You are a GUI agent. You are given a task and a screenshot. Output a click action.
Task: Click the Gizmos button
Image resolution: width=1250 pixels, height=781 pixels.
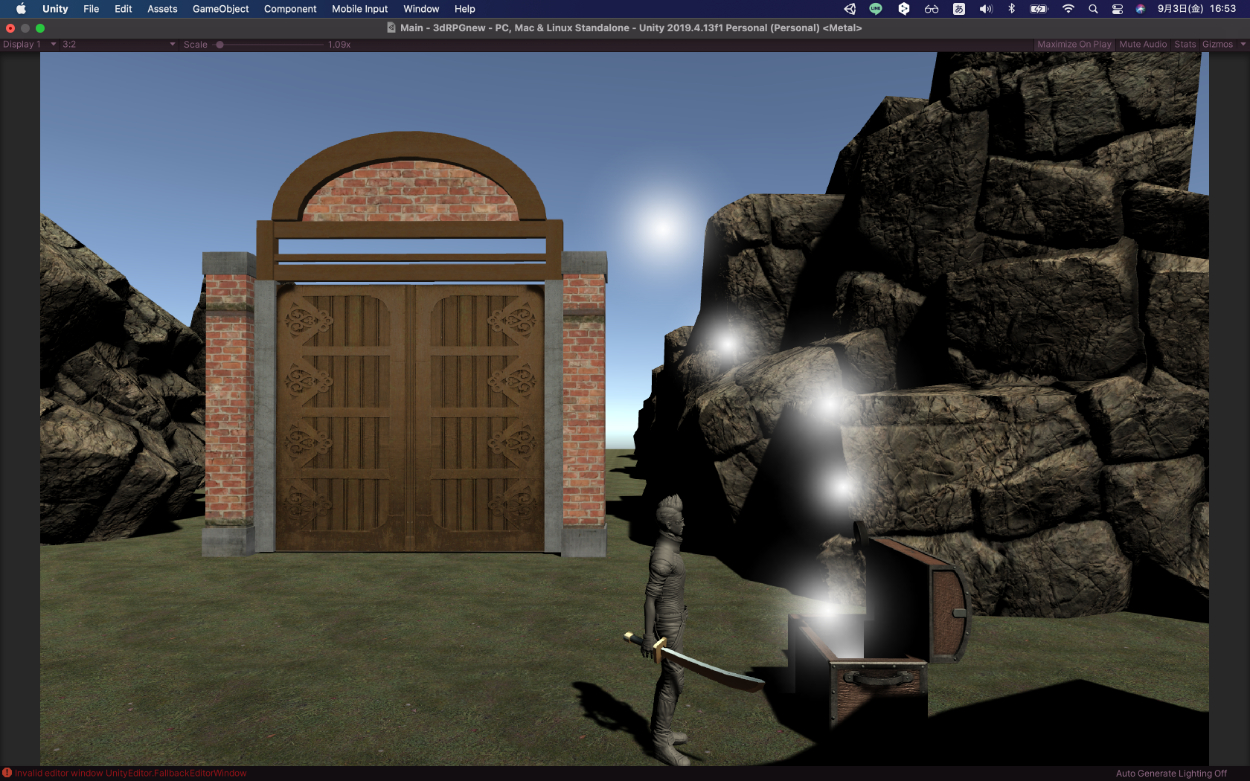(x=1217, y=45)
